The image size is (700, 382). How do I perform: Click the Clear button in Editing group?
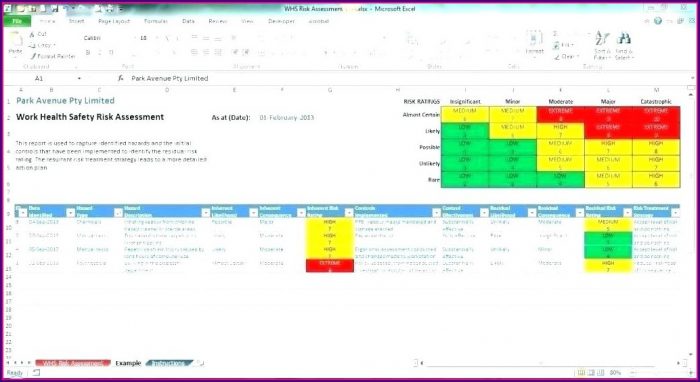565,57
